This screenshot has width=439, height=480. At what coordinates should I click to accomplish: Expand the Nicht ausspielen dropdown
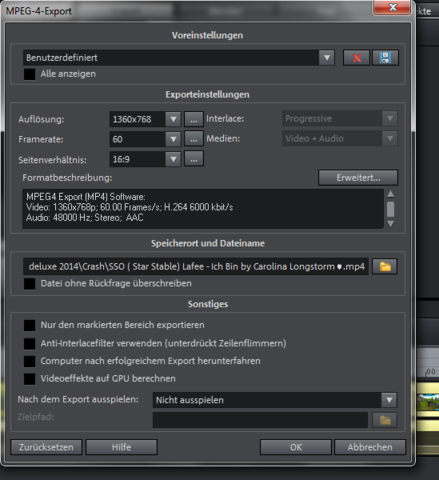[389, 400]
